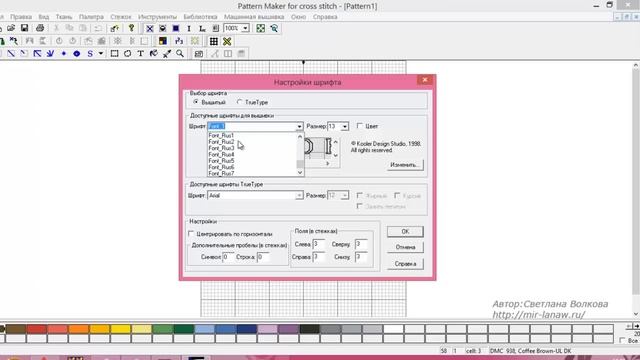Open the Справка menu in menu bar
This screenshot has width=640, height=360.
325,17
